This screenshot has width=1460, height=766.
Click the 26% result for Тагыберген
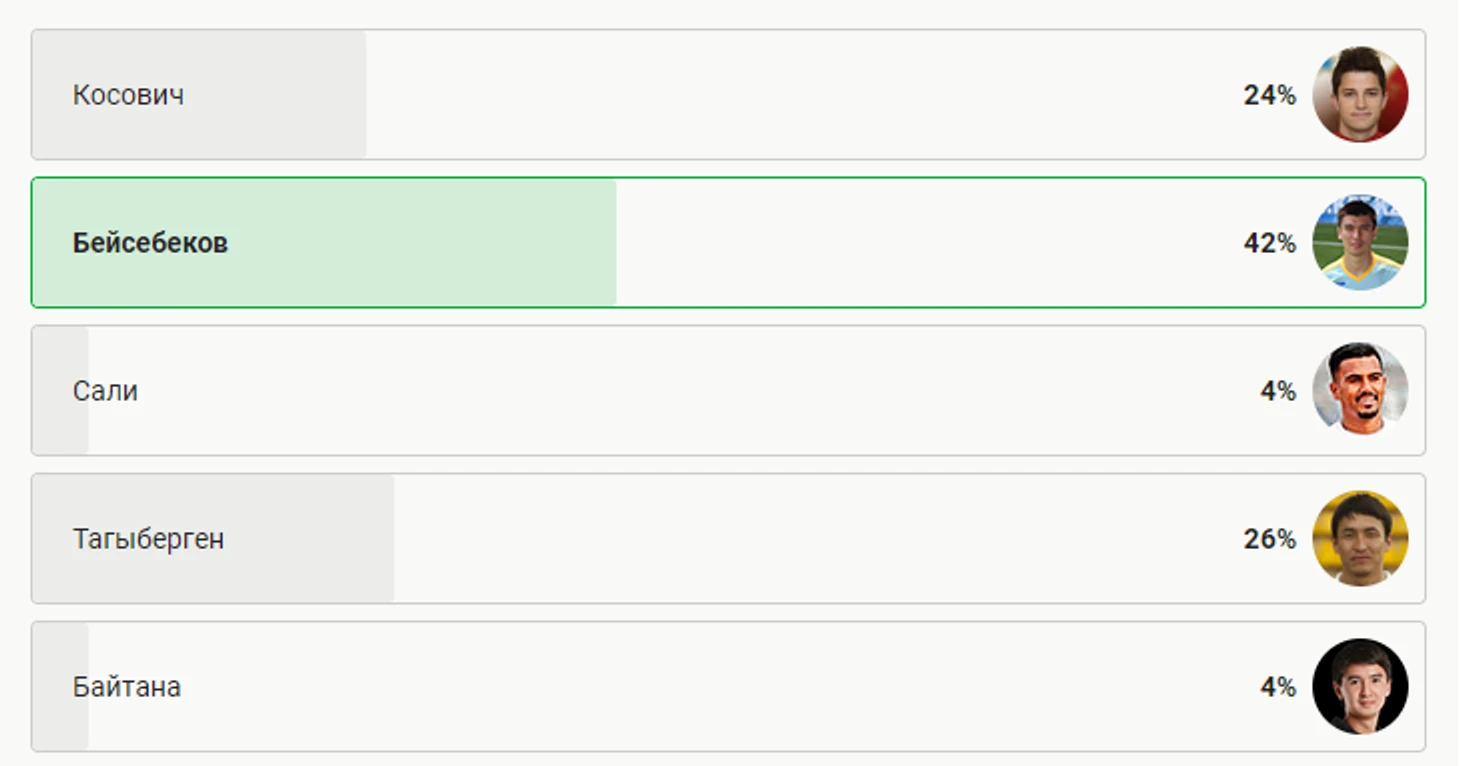1270,539
